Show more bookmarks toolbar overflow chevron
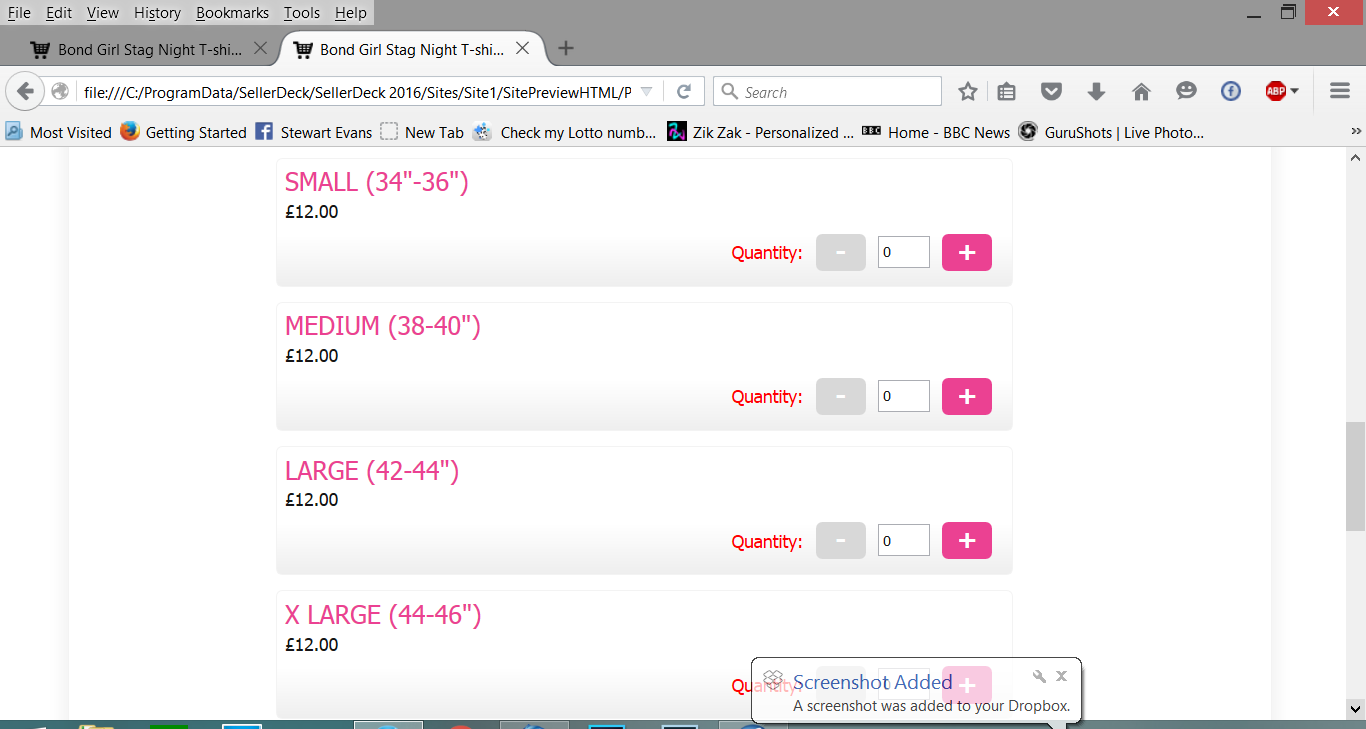The height and width of the screenshot is (729, 1366). click(x=1356, y=132)
